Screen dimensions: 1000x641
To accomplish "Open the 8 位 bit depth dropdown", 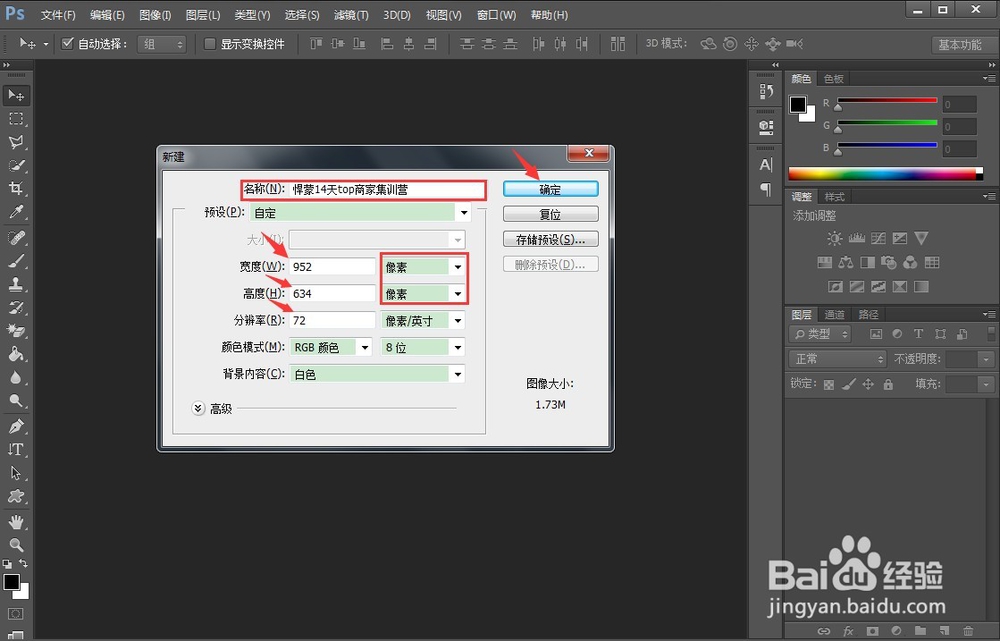I will (423, 347).
